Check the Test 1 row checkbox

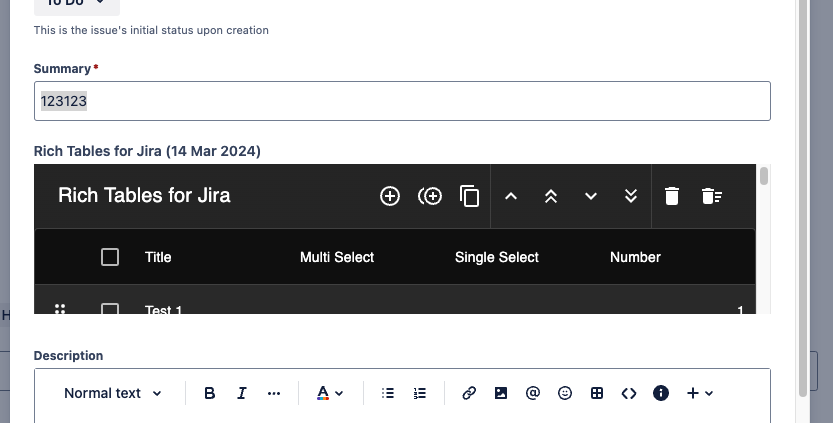[x=110, y=309]
